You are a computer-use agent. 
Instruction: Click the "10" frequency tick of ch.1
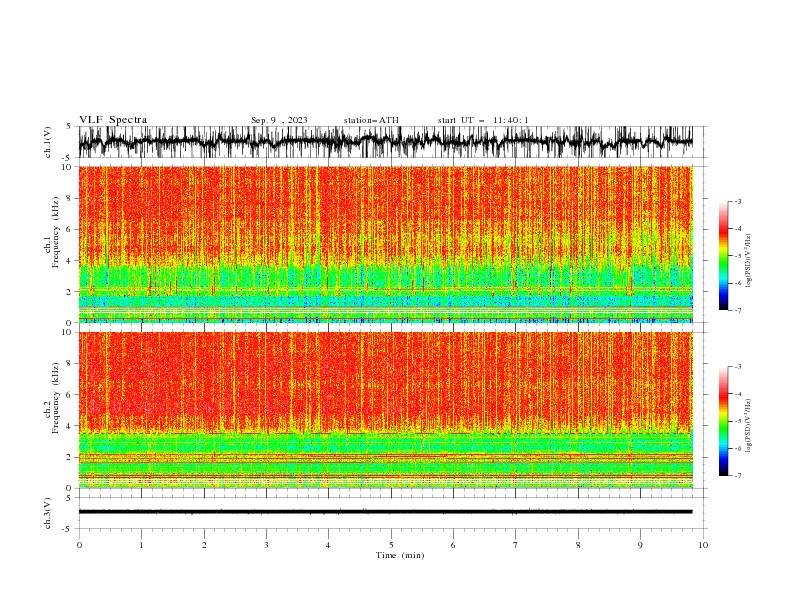point(67,167)
